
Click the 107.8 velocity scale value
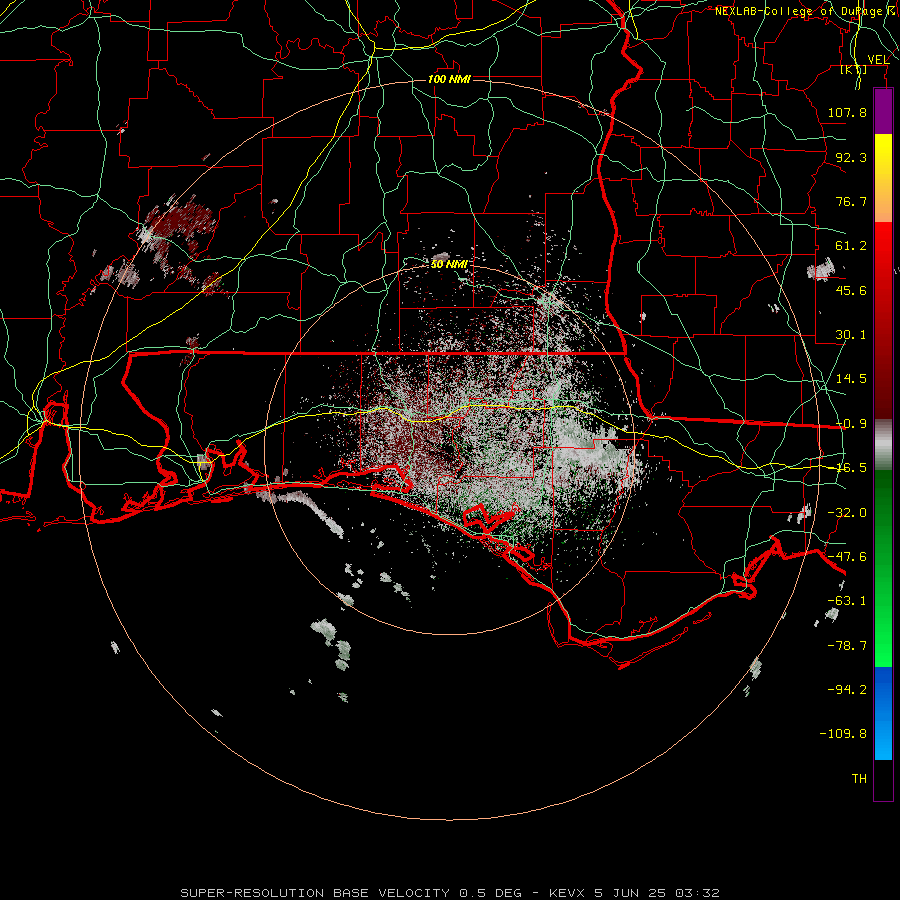point(847,112)
